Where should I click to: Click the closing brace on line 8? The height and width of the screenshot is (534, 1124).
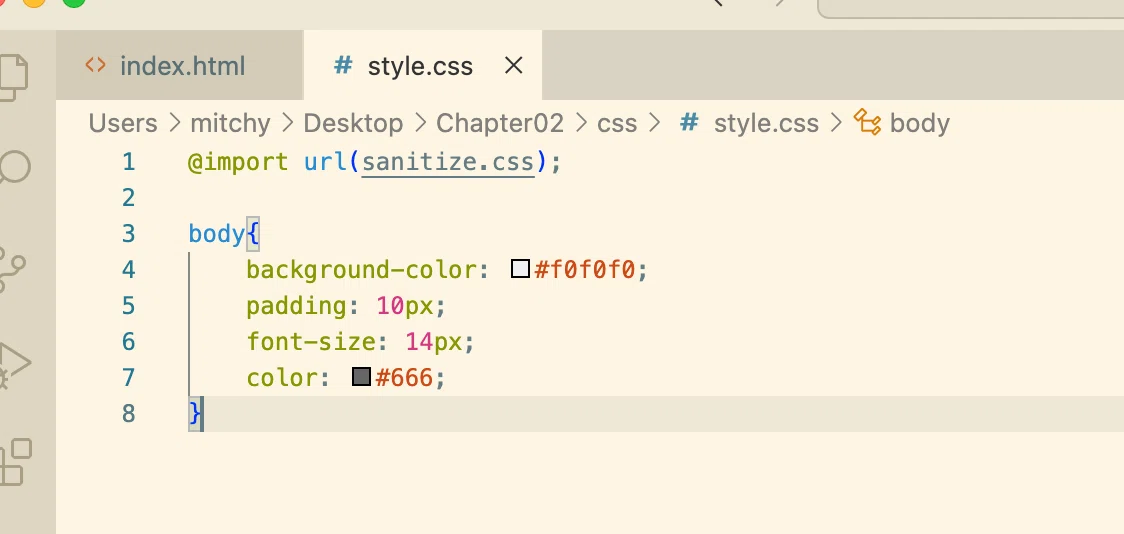point(195,414)
